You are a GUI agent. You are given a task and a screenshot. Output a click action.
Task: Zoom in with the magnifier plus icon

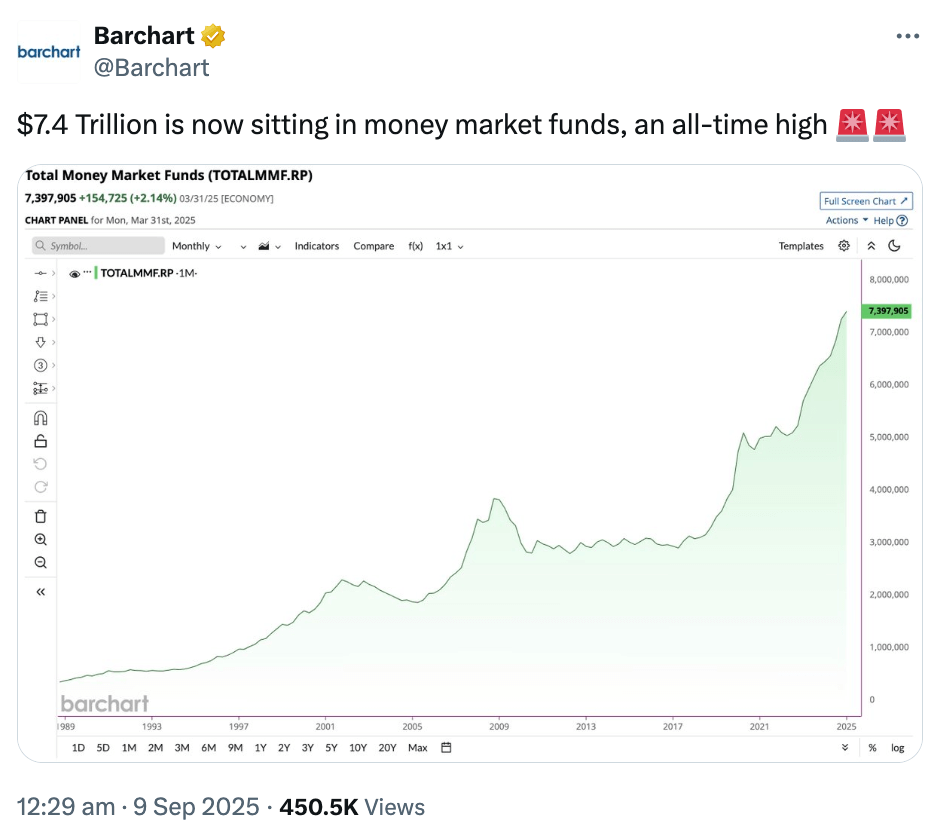click(41, 539)
